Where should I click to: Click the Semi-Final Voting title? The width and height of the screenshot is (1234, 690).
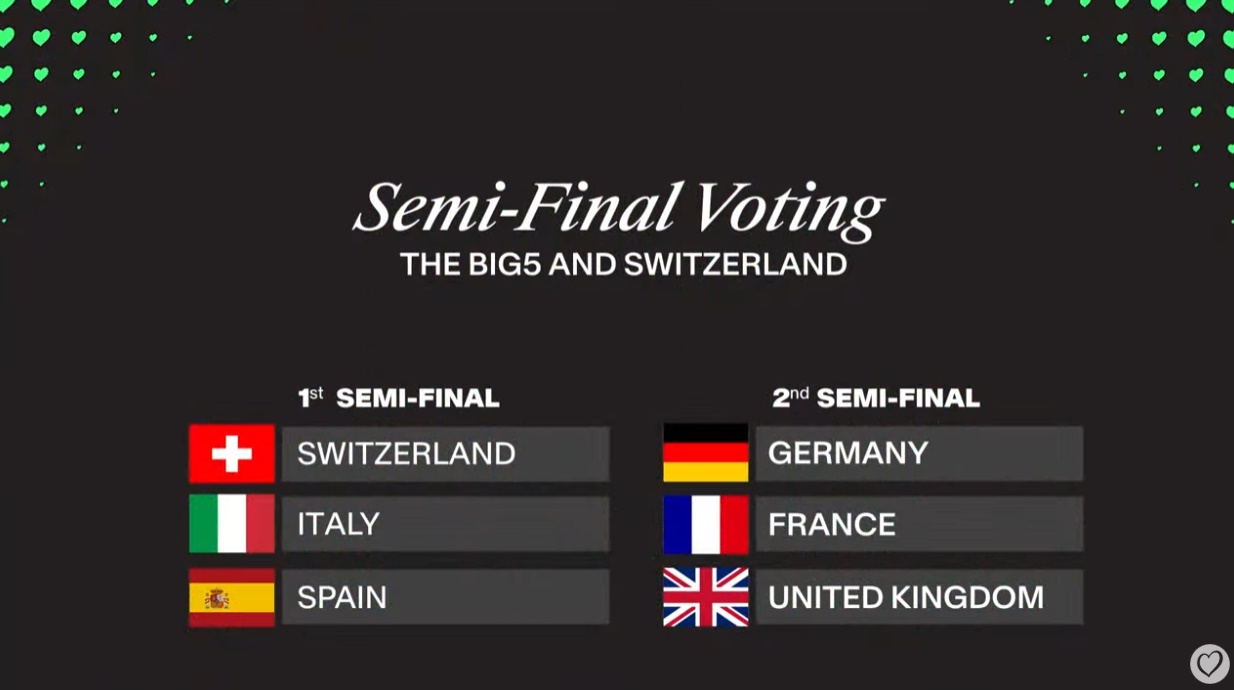[x=618, y=209]
